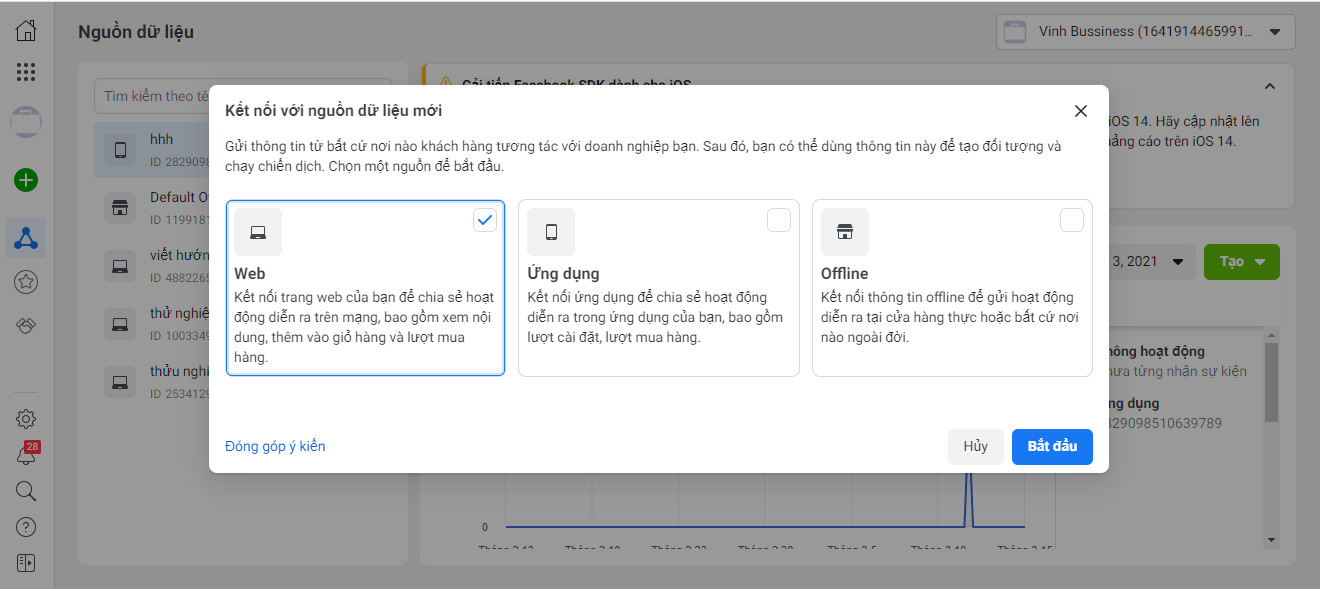Viewport: 1320px width, 589px height.
Task: Expand the green Tạo dropdown button
Action: click(1241, 262)
